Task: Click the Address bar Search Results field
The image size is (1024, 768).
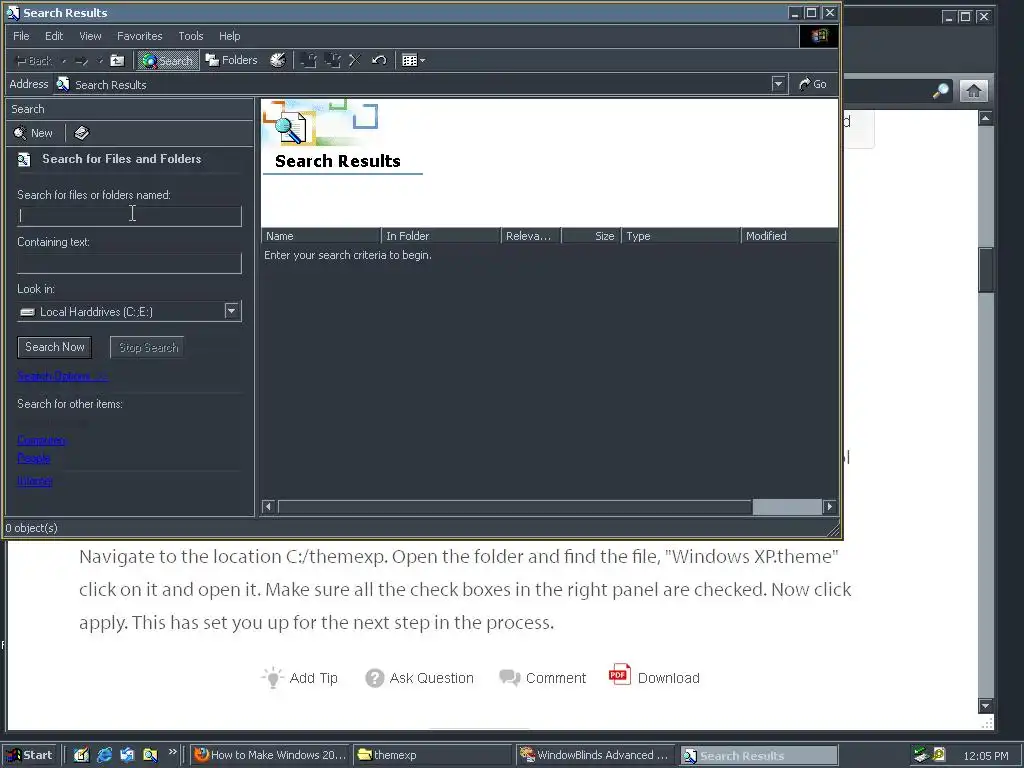Action: [411, 84]
